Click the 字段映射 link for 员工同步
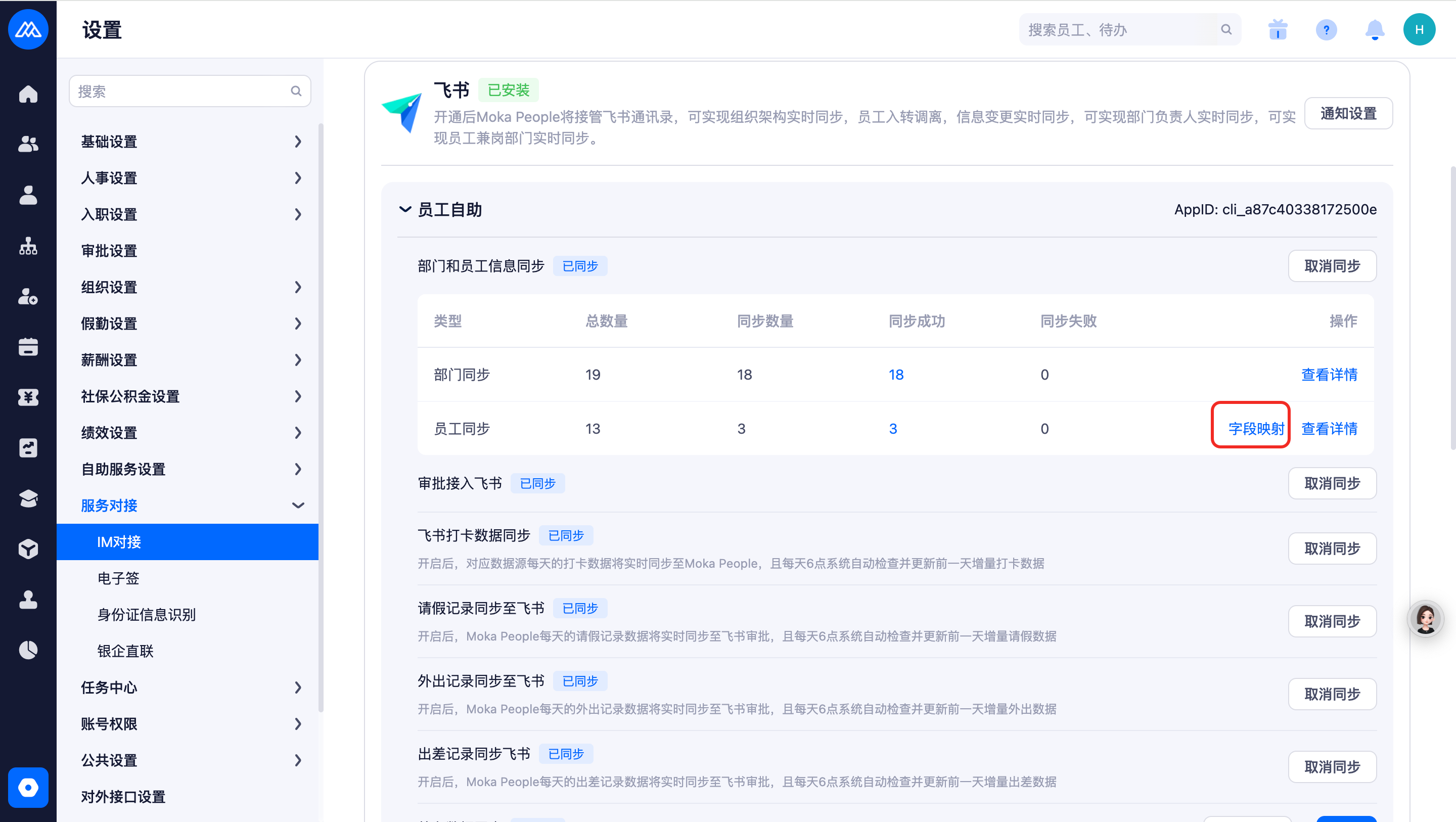 (x=1255, y=429)
